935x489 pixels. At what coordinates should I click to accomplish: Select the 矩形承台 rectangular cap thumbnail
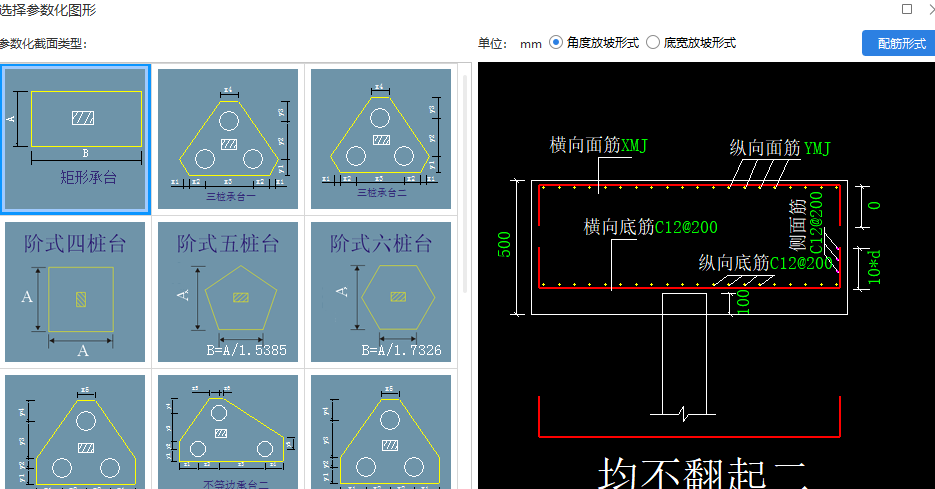[75, 139]
